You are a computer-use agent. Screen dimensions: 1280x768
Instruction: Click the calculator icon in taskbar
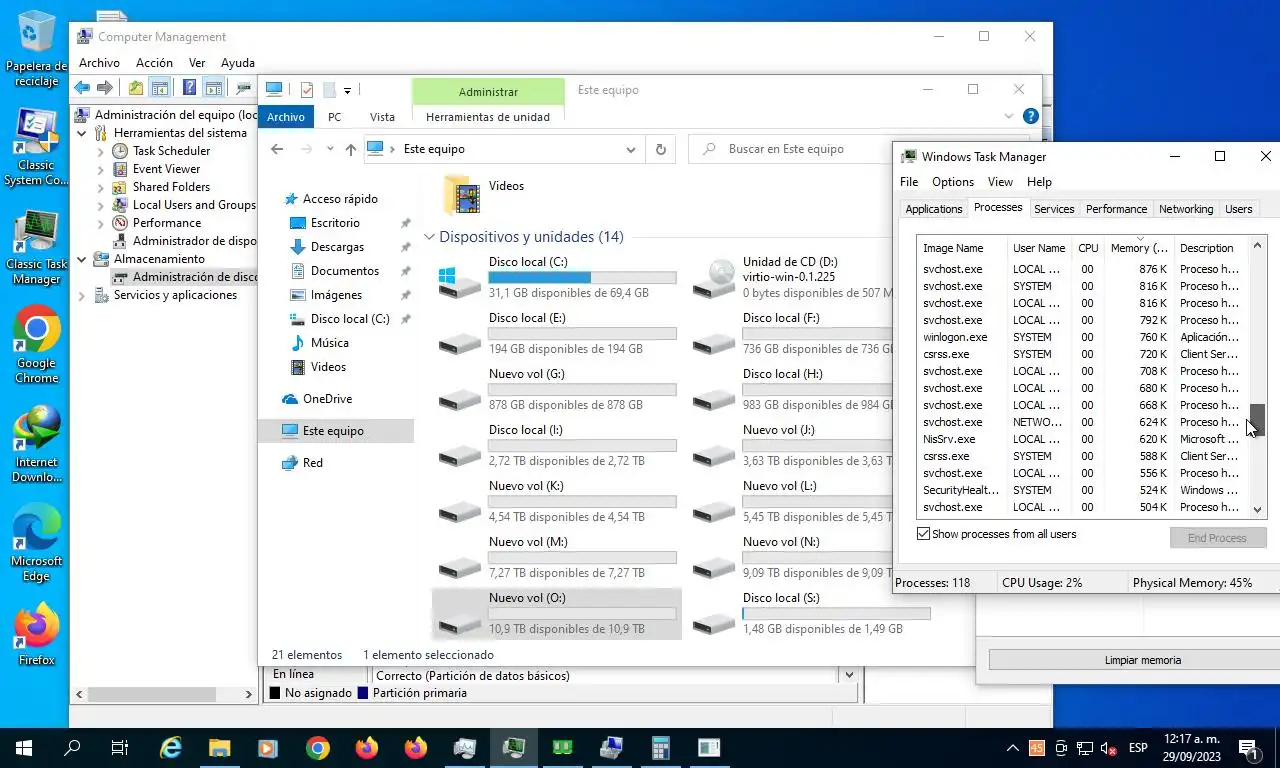tap(660, 747)
